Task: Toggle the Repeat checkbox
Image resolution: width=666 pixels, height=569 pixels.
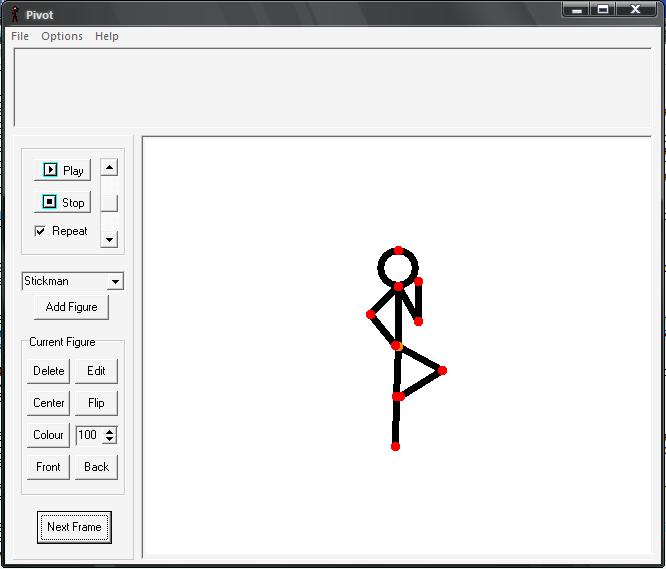Action: tap(40, 231)
